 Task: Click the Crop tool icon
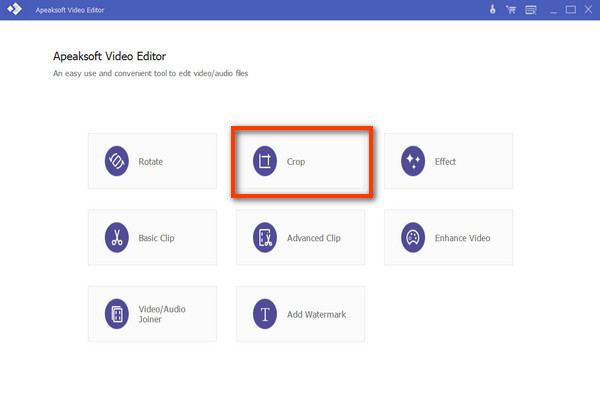point(265,161)
